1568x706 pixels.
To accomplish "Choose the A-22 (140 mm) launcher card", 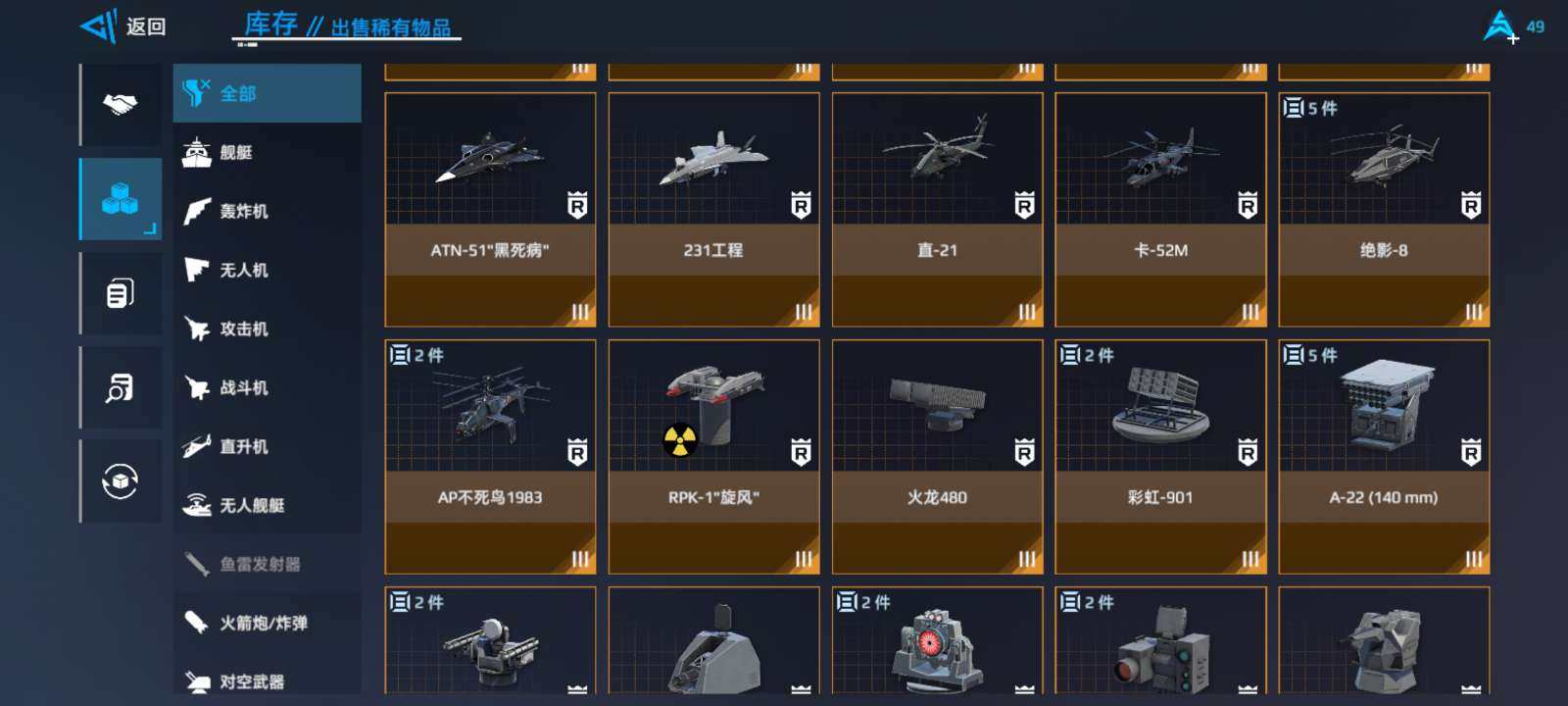I will coord(1384,457).
